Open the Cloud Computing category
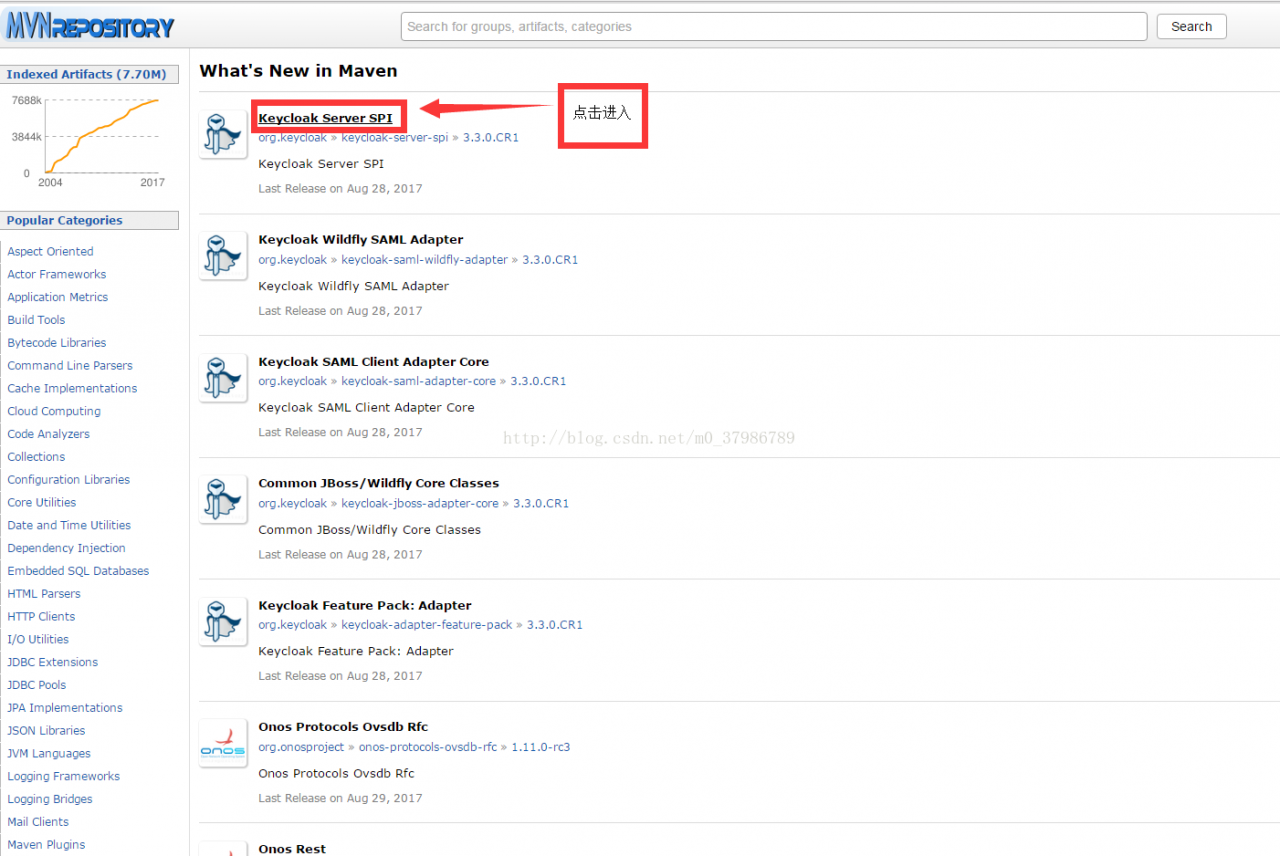The image size is (1280, 856). tap(54, 411)
